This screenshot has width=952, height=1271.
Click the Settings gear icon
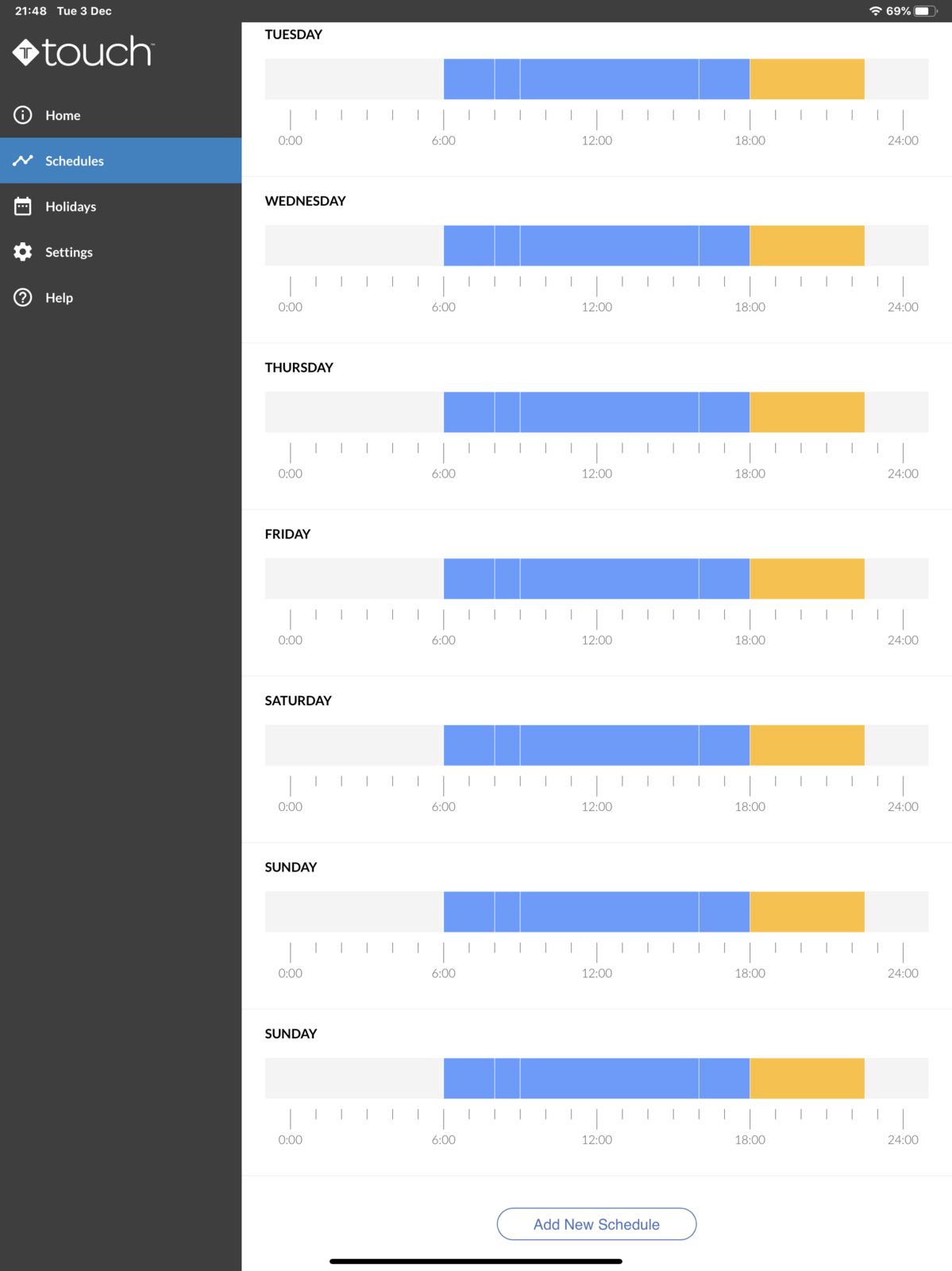point(23,252)
